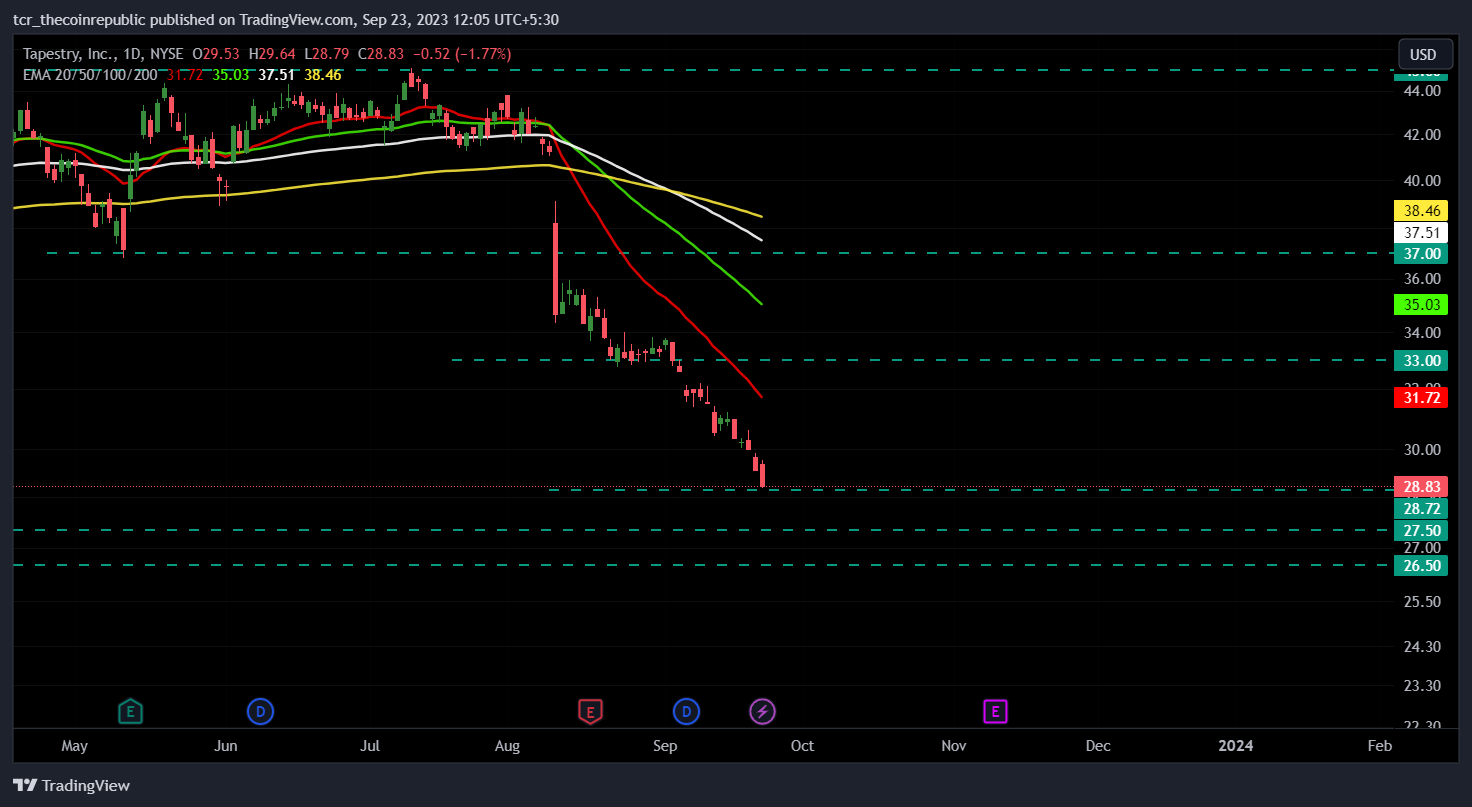1472x807 pixels.
Task: Click the red earnings E icon in August
Action: [590, 712]
